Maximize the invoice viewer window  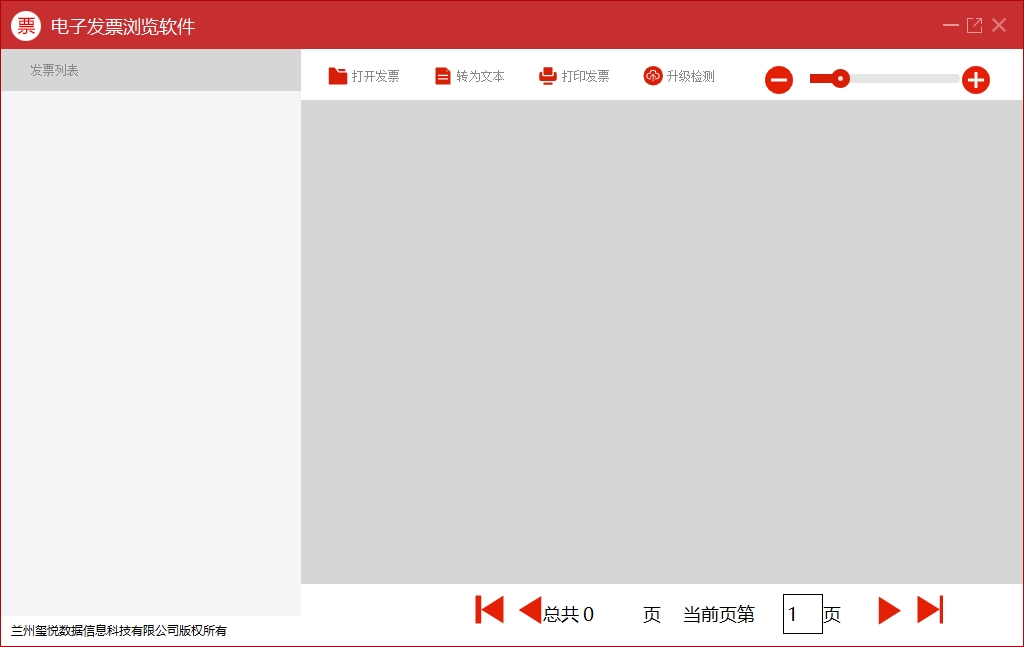point(974,25)
